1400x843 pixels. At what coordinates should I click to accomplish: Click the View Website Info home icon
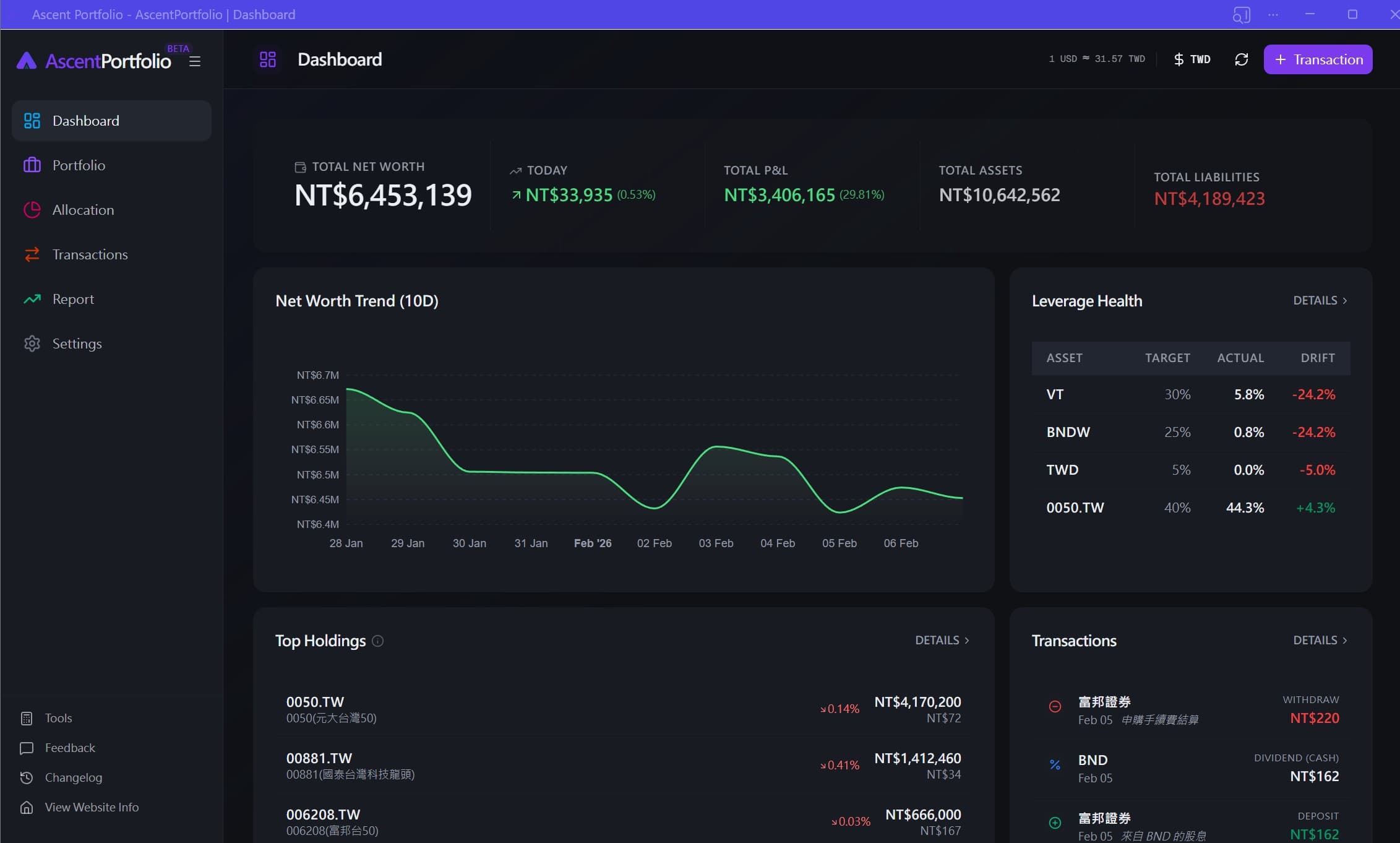27,807
